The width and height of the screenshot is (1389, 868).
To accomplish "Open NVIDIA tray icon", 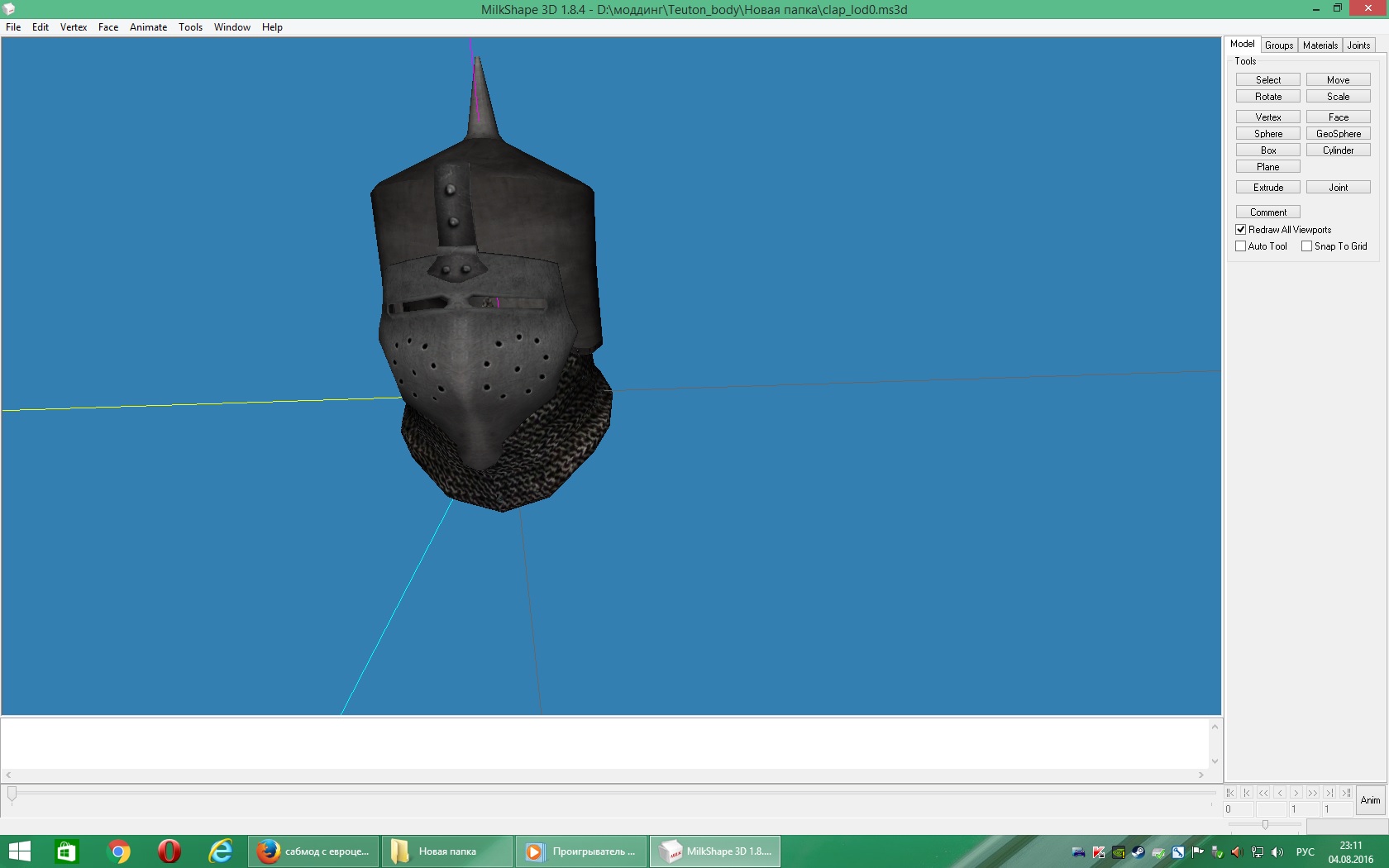I will pos(1119,852).
